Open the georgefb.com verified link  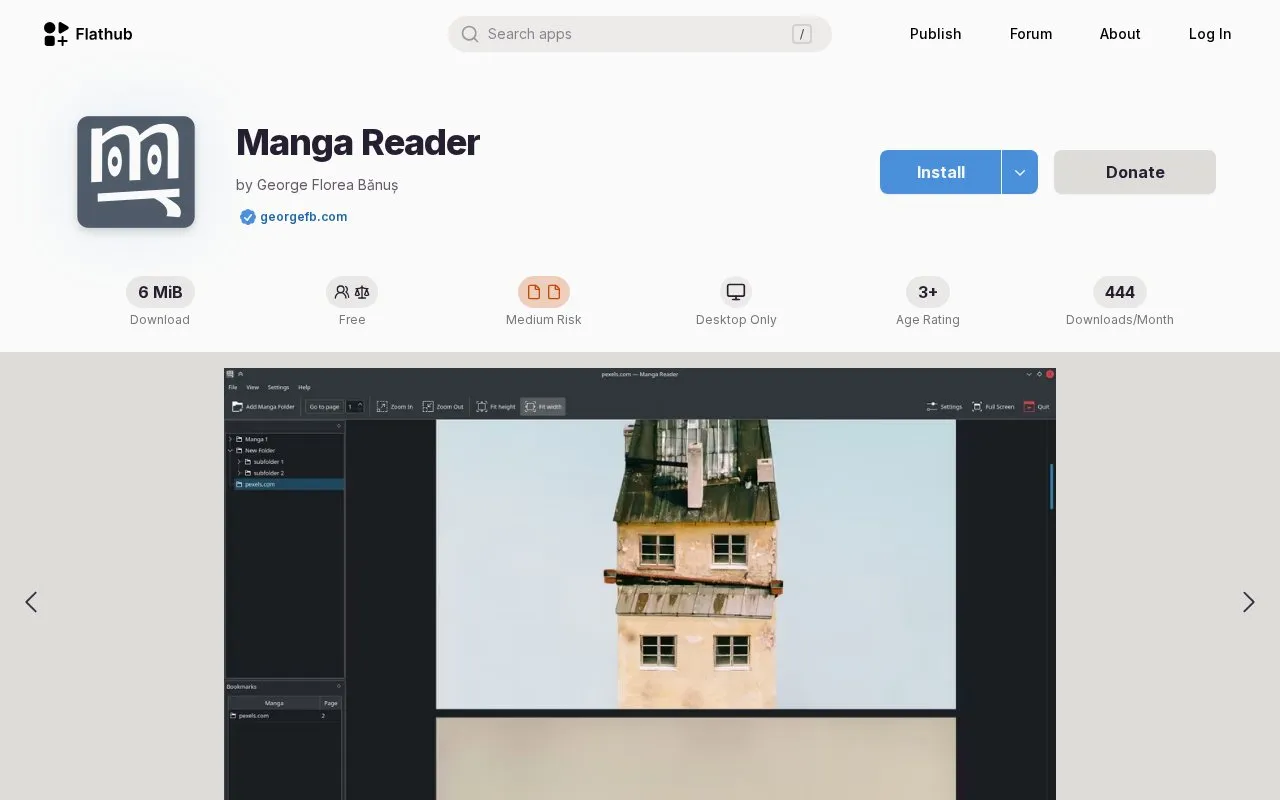(x=304, y=217)
